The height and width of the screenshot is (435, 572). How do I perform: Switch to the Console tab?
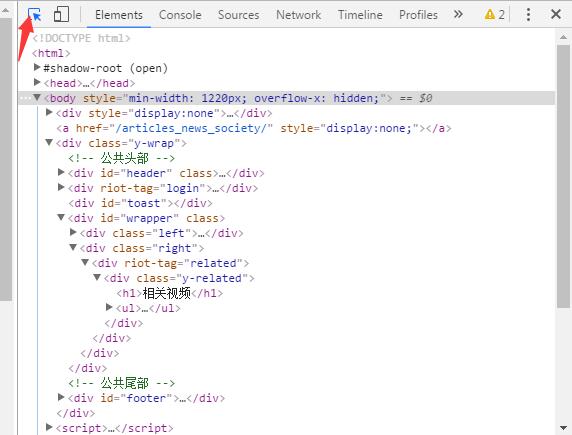pos(180,15)
